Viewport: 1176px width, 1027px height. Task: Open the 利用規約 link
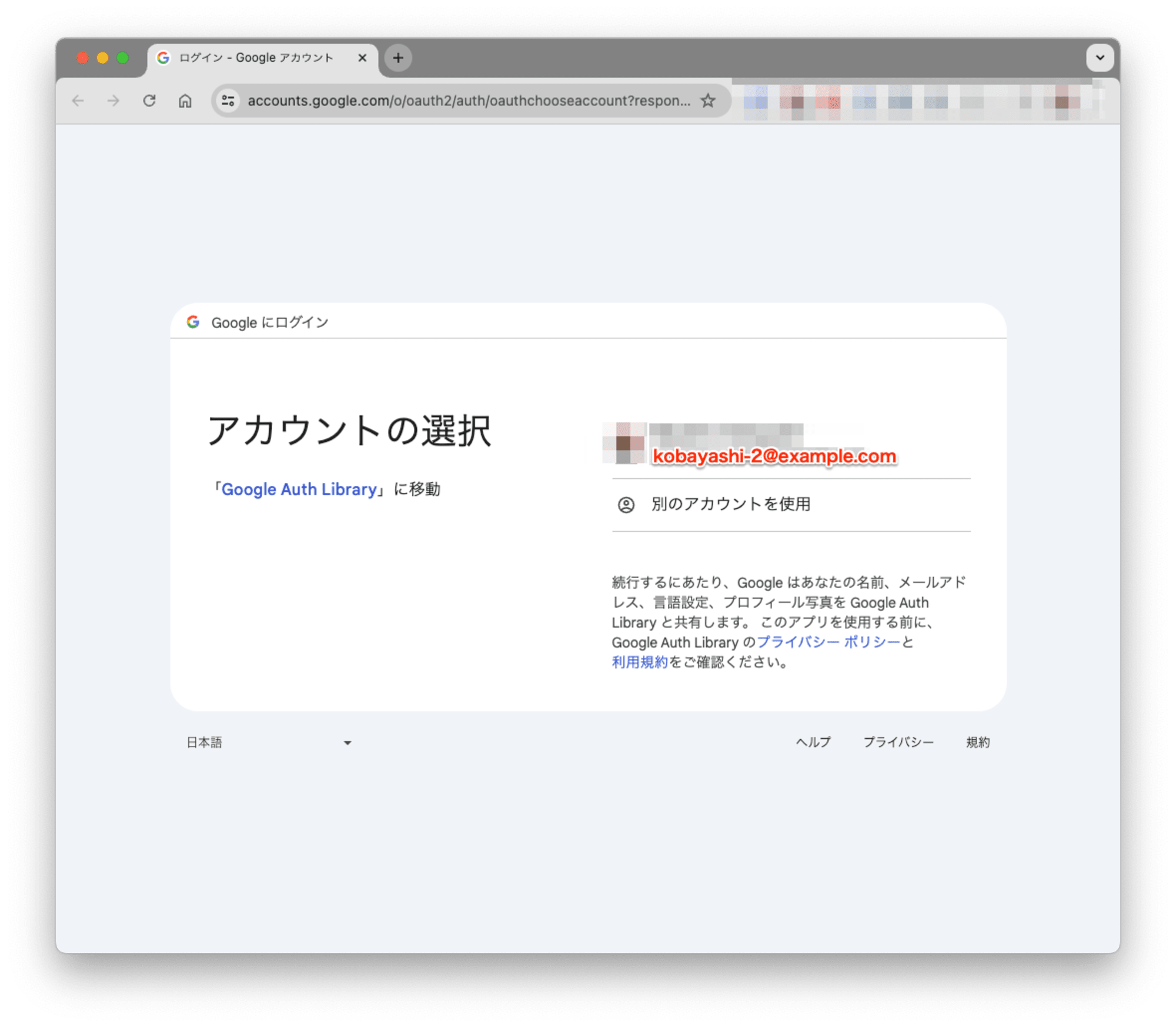click(x=640, y=662)
